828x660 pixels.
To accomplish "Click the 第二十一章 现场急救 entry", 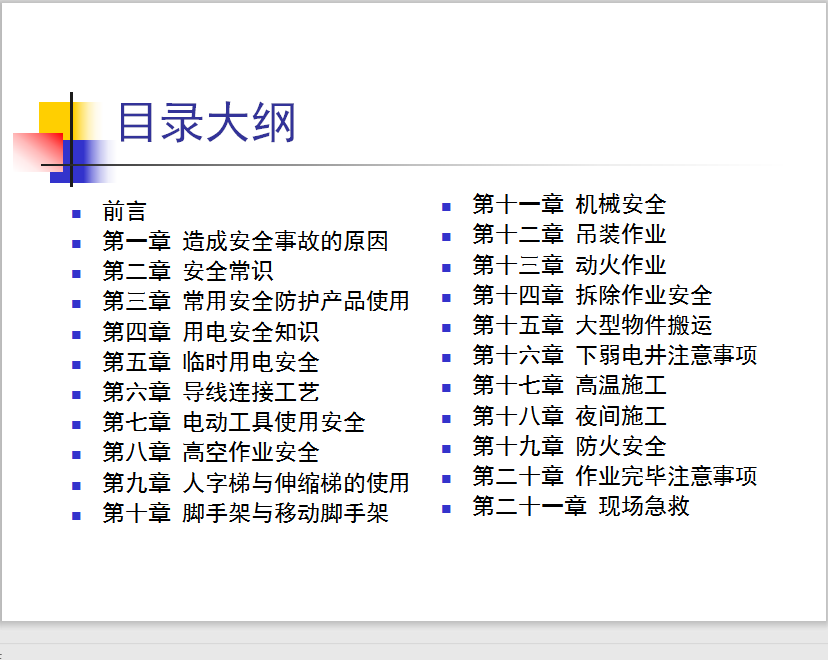I will coord(581,506).
